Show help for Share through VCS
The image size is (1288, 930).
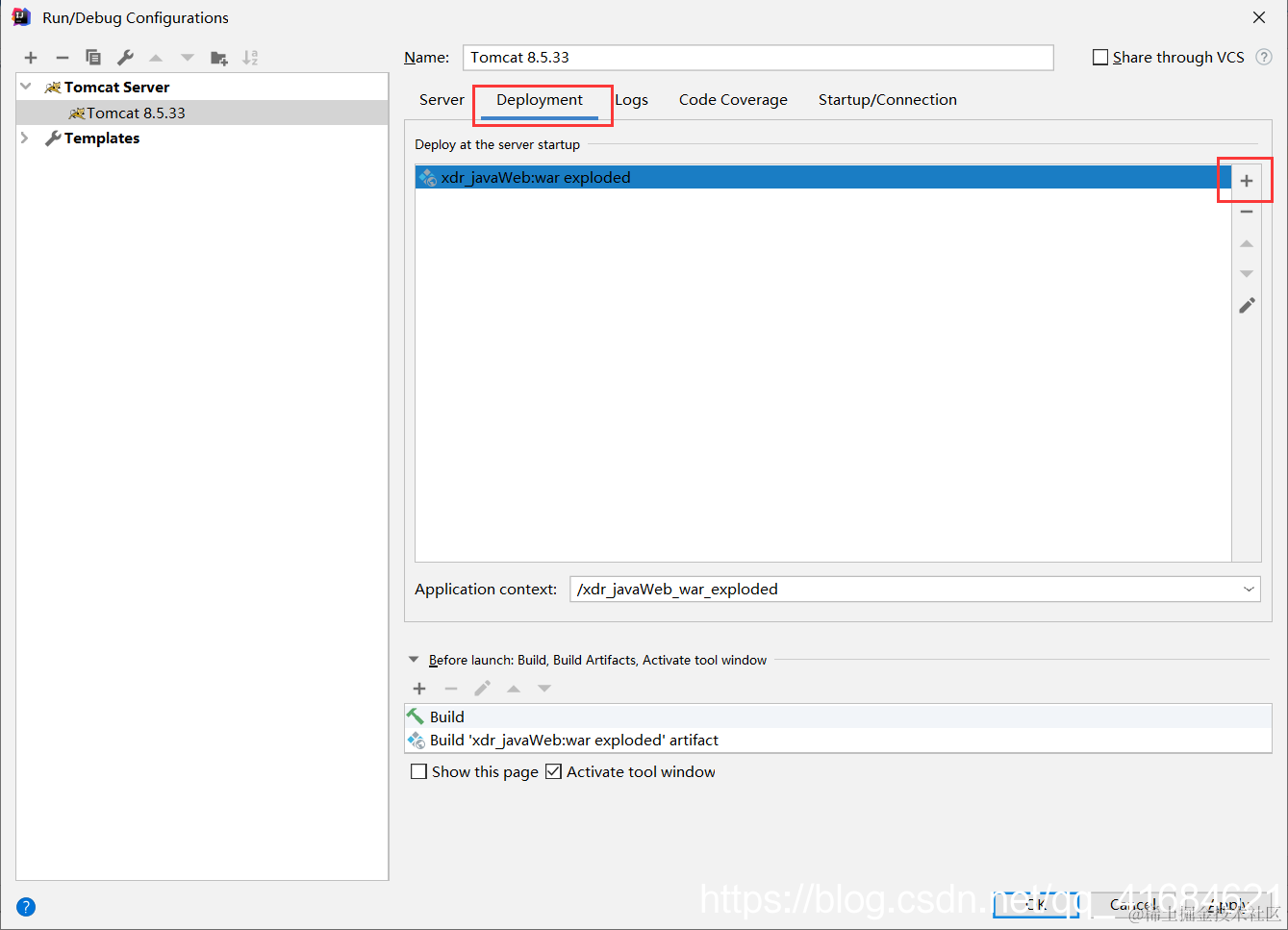1264,57
